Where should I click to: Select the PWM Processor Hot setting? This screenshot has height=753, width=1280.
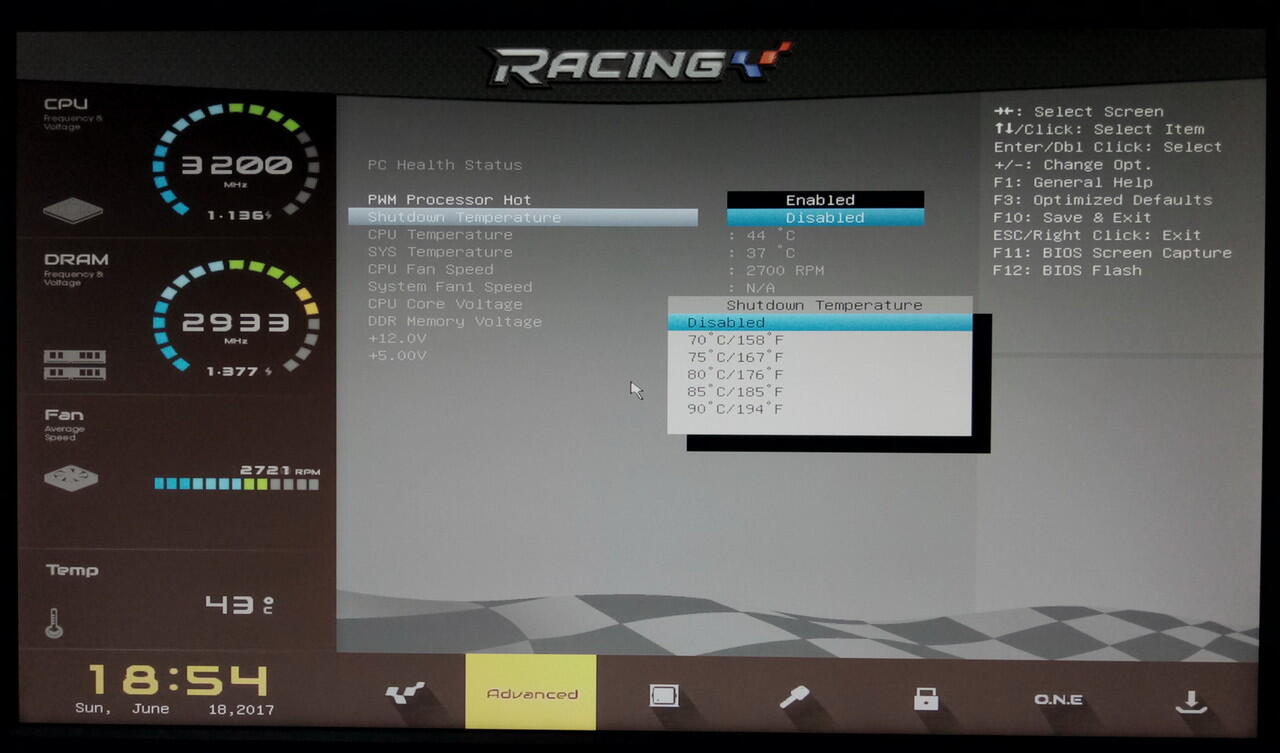point(449,200)
